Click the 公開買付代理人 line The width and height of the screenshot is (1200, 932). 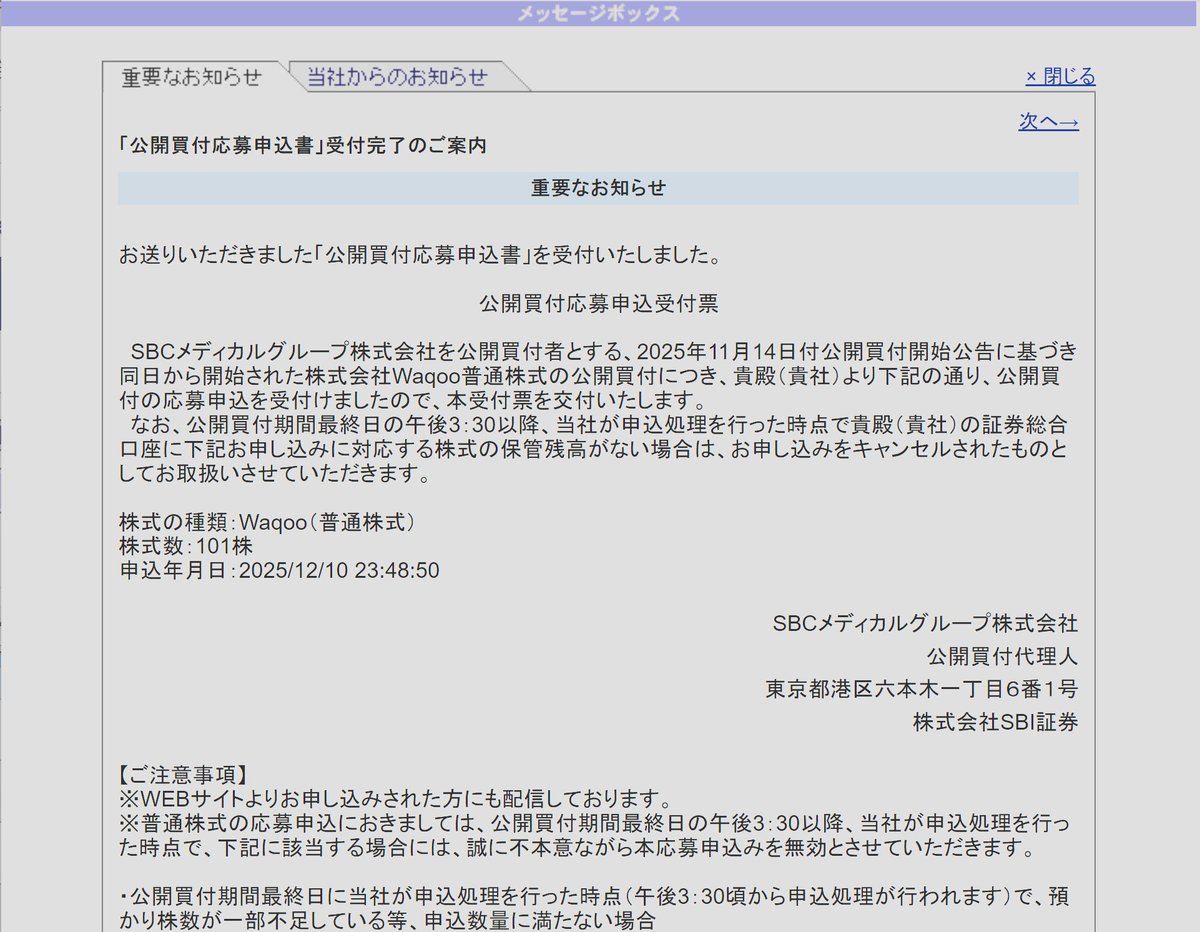coord(1003,656)
